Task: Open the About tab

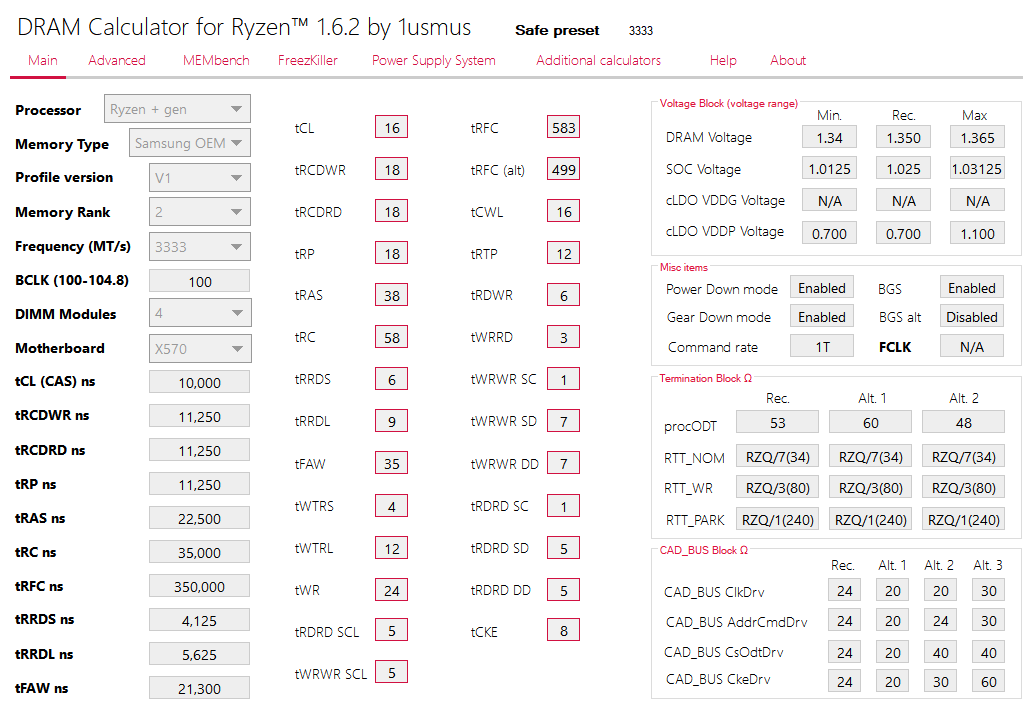Action: [788, 60]
